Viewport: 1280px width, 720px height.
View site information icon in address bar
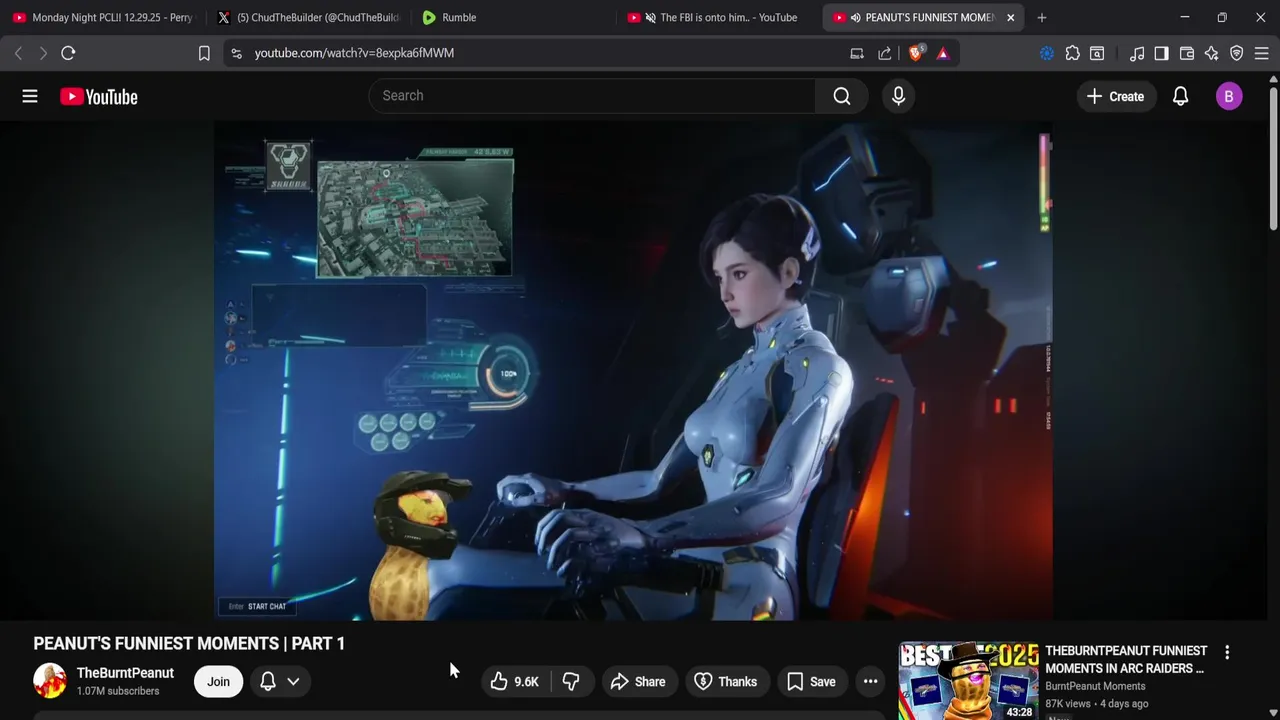(x=236, y=53)
